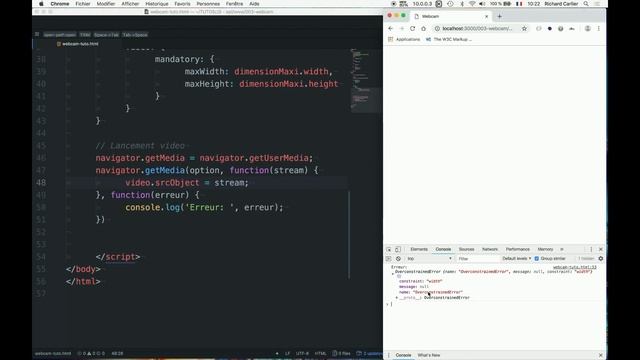Open the Chrome home page button
This screenshot has width=640, height=360.
coord(423,29)
